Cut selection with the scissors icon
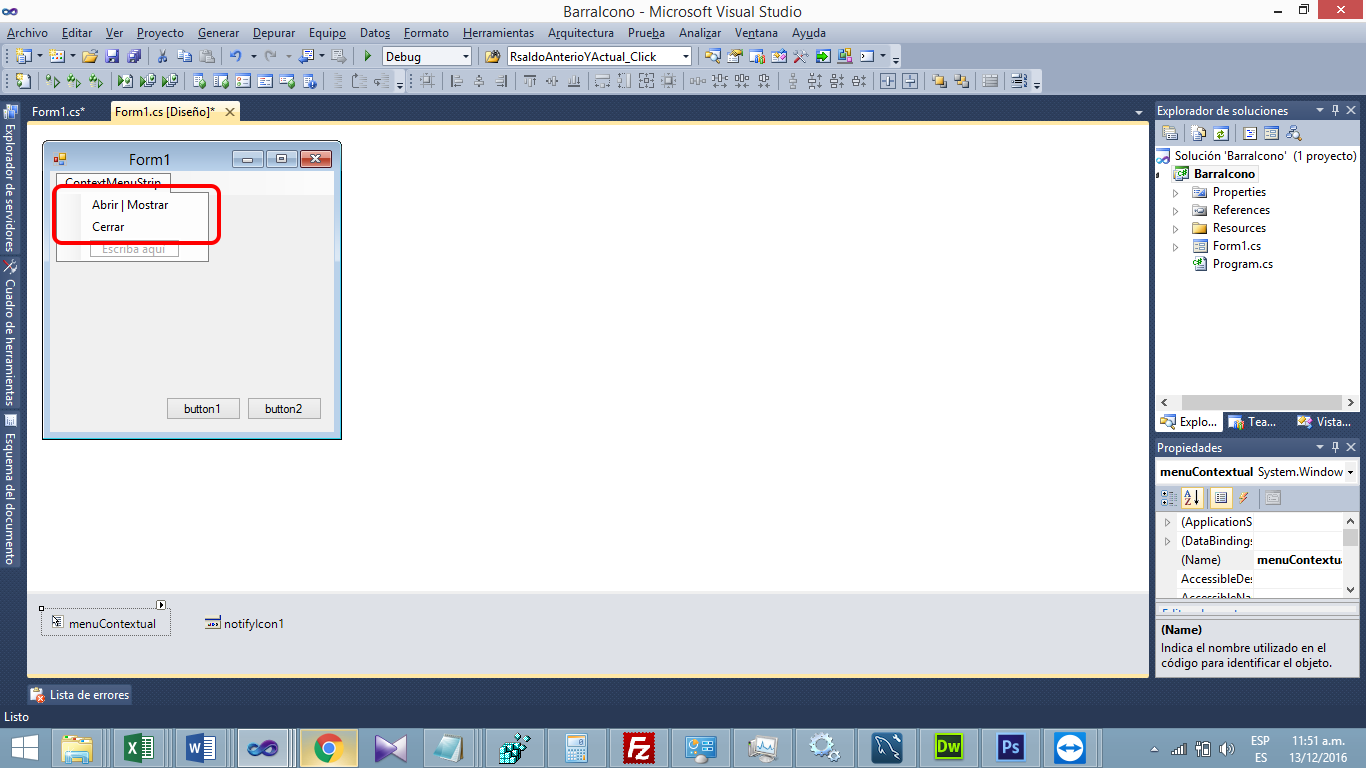 162,57
